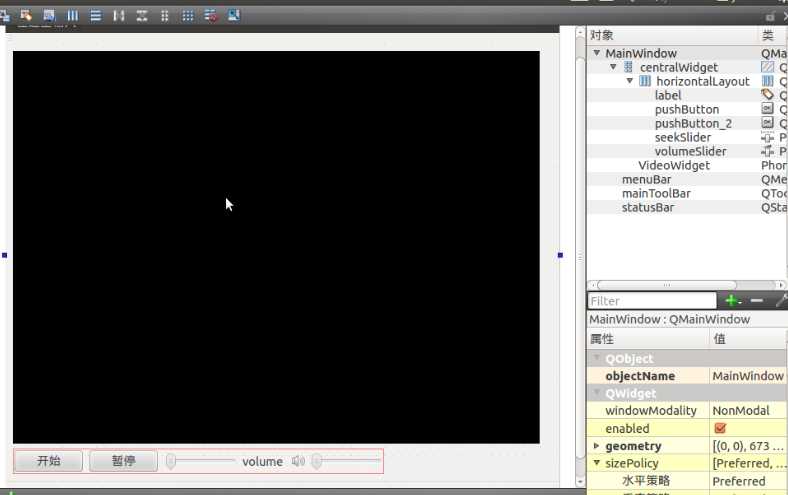Click class icon in pushButton row
The width and height of the screenshot is (788, 495).
(x=767, y=109)
